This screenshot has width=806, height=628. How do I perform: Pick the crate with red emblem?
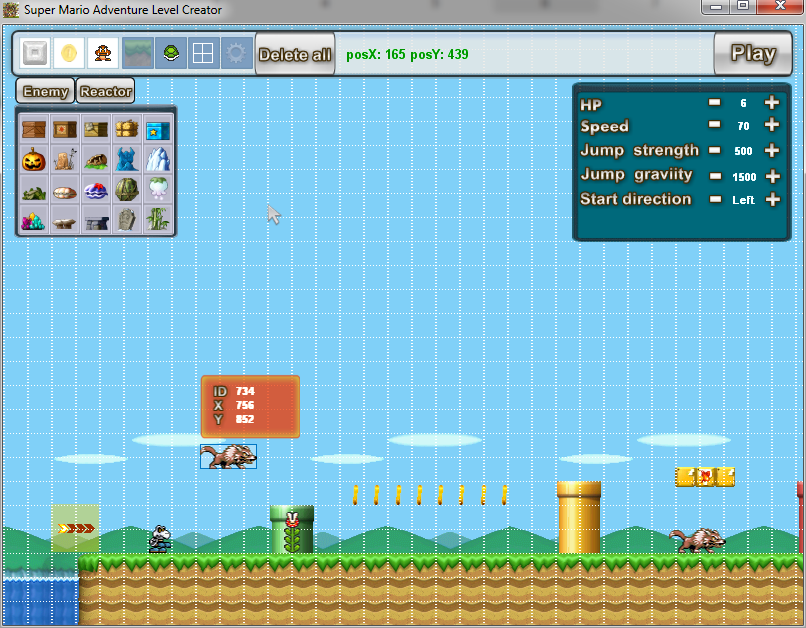coord(65,129)
